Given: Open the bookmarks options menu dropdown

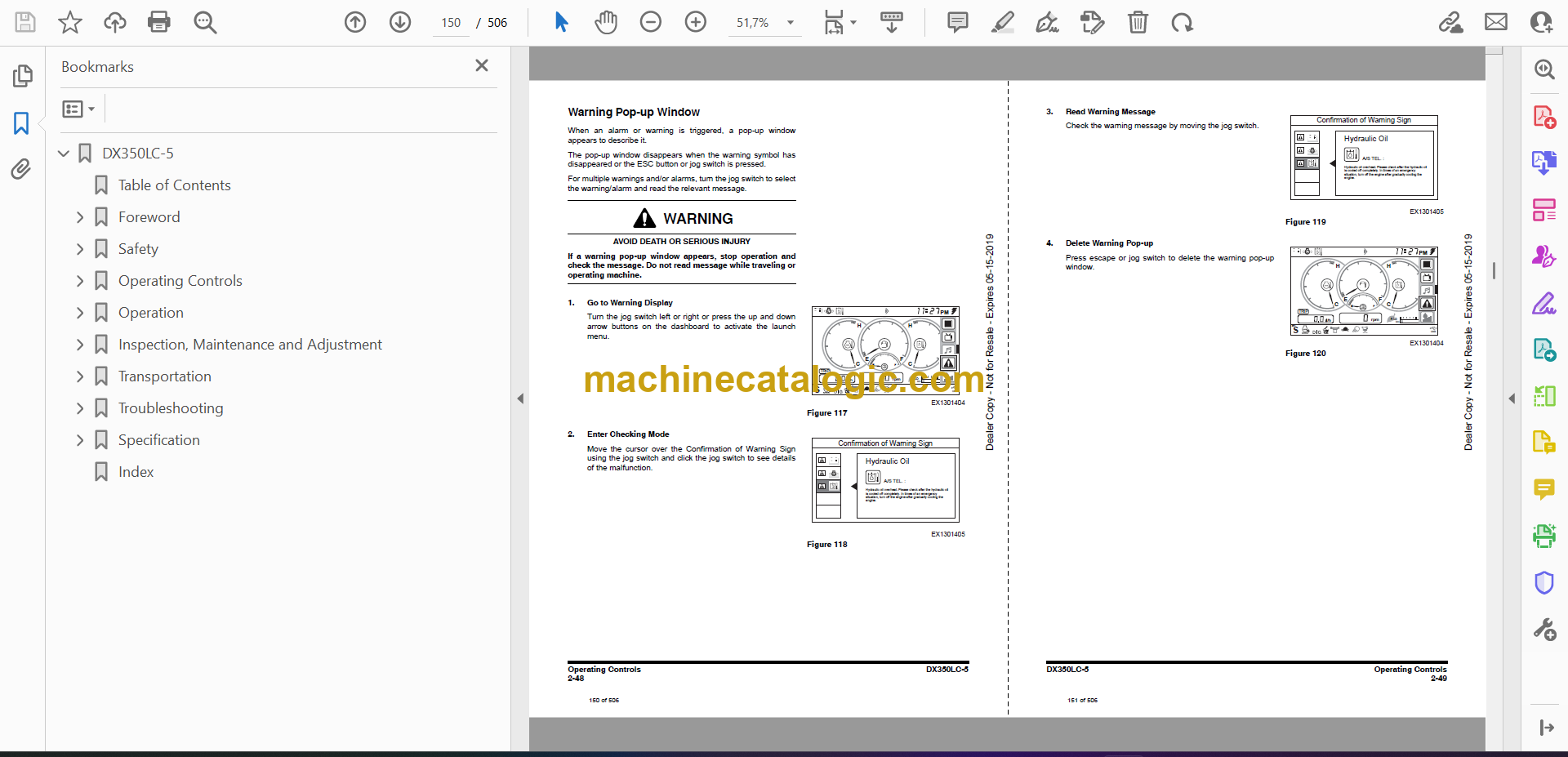Looking at the screenshot, I should [78, 109].
